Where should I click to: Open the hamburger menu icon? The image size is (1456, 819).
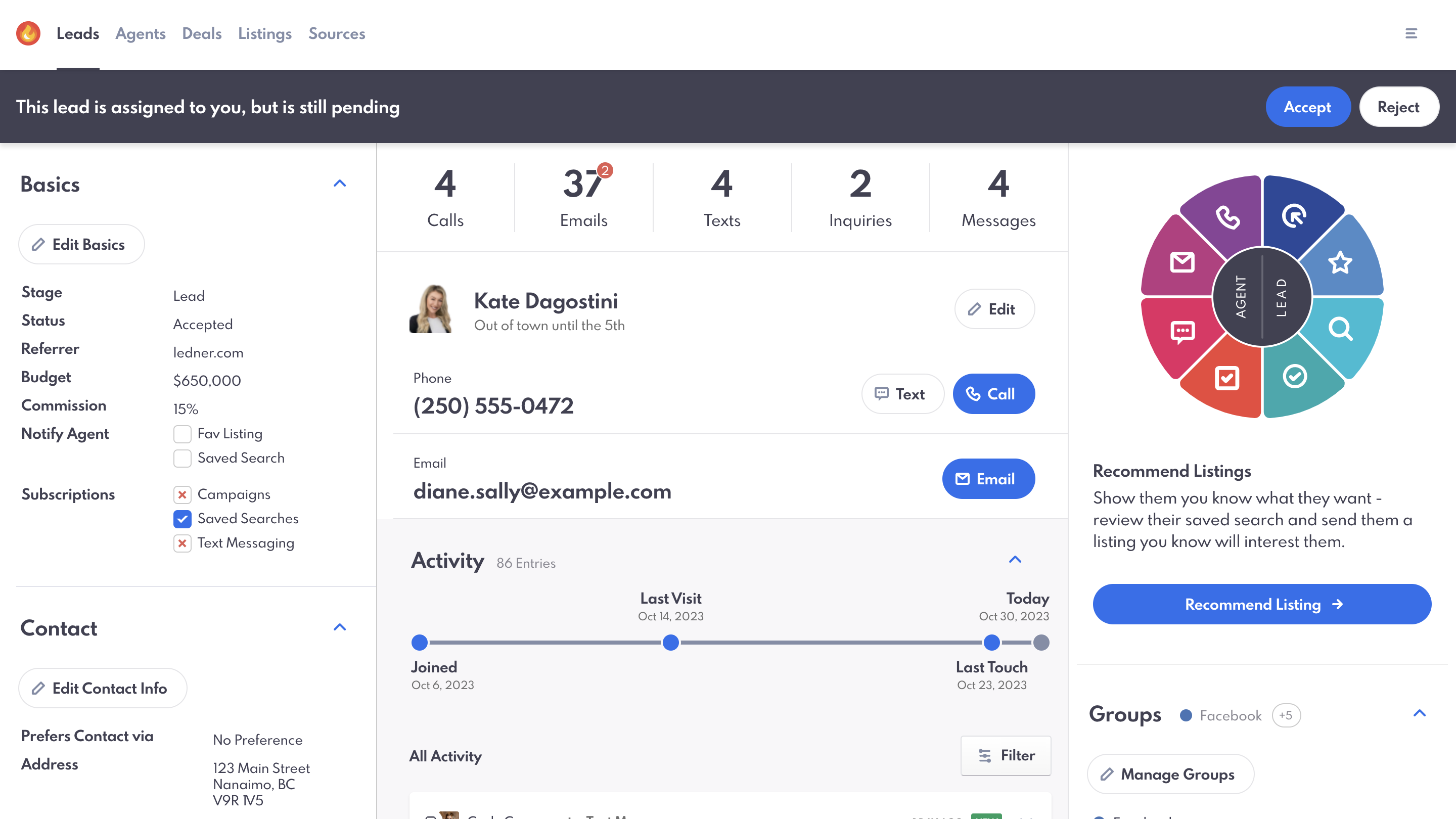click(1411, 33)
